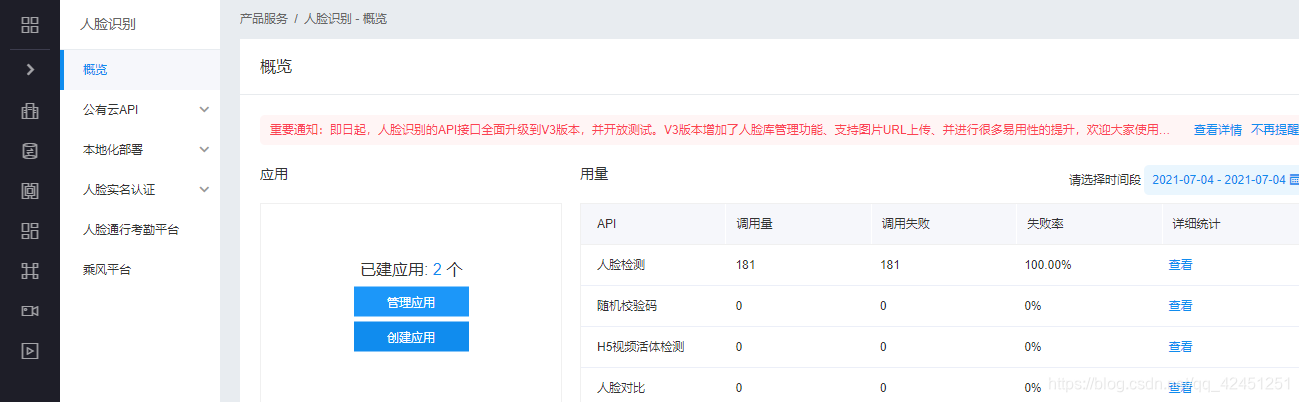The height and width of the screenshot is (402, 1299).
Task: Dismiss notice via 不再提醒 link
Action: tap(1274, 130)
